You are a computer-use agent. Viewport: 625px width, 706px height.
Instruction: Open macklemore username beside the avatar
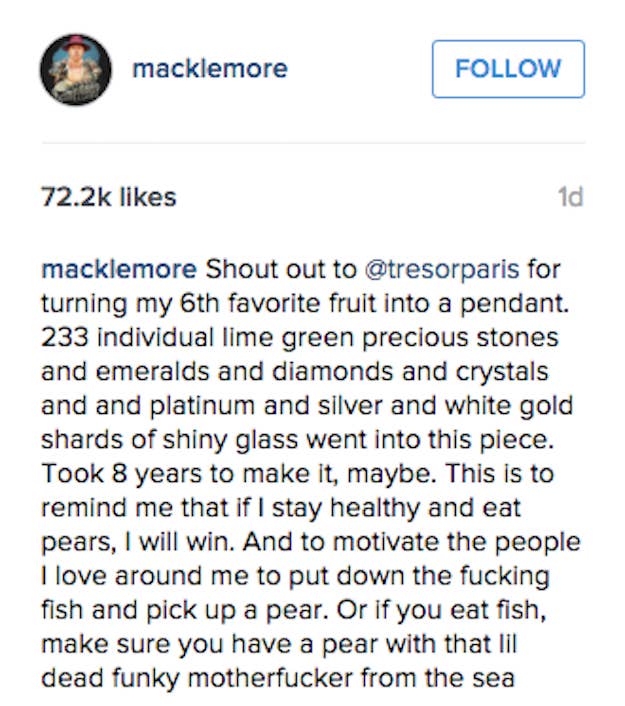(x=210, y=69)
